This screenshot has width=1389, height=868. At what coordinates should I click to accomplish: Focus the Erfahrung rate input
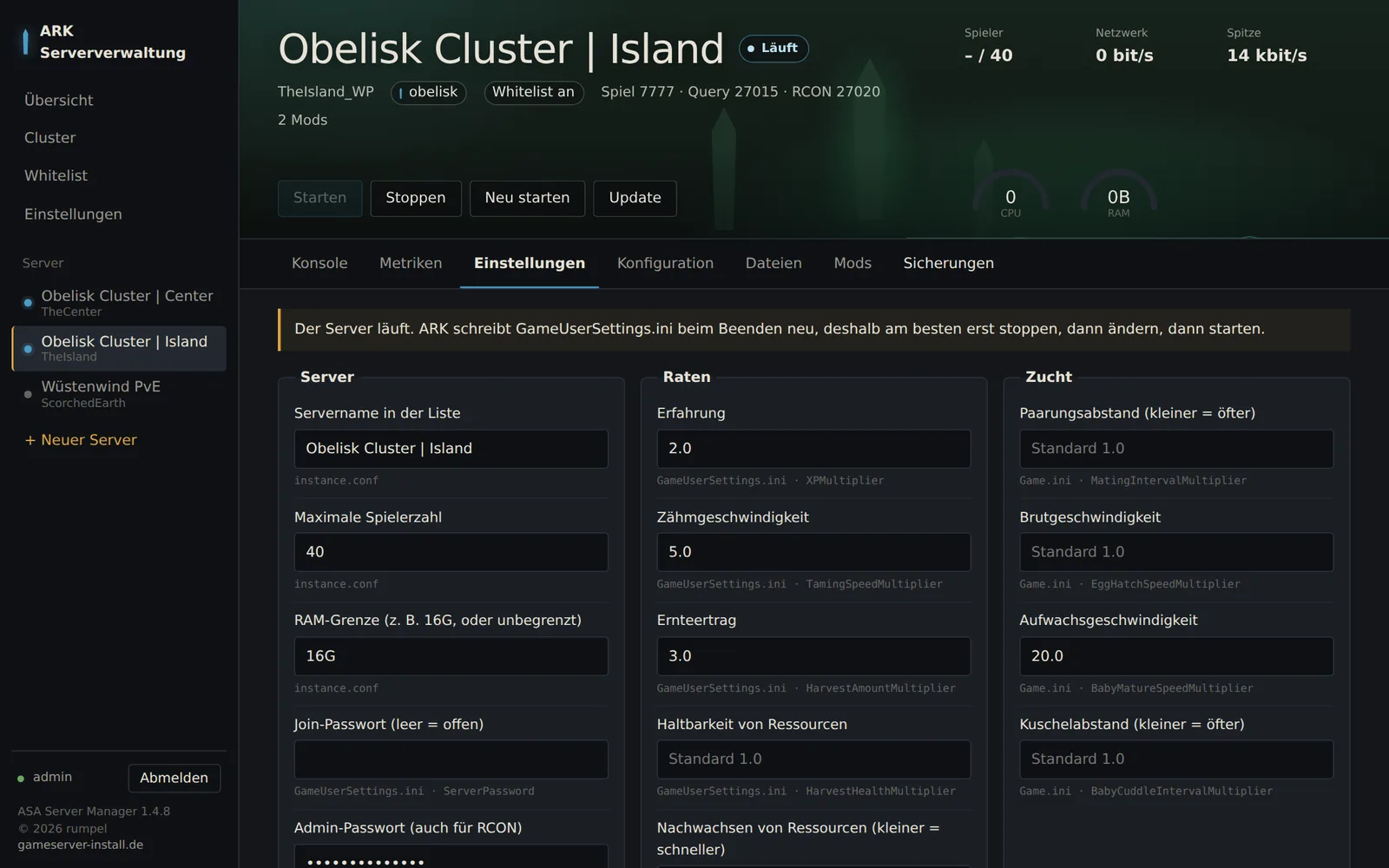point(813,449)
